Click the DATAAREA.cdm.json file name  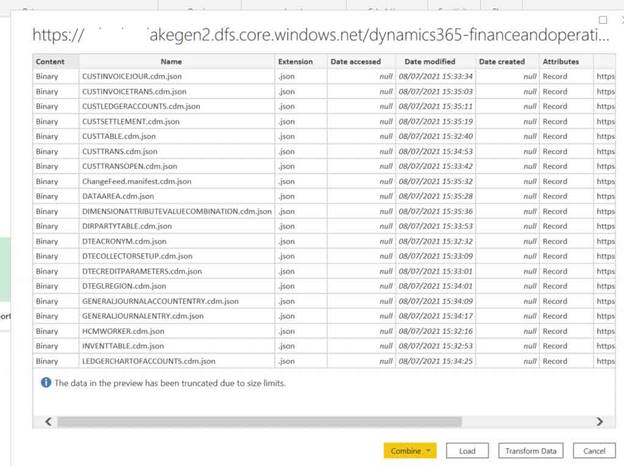point(118,196)
